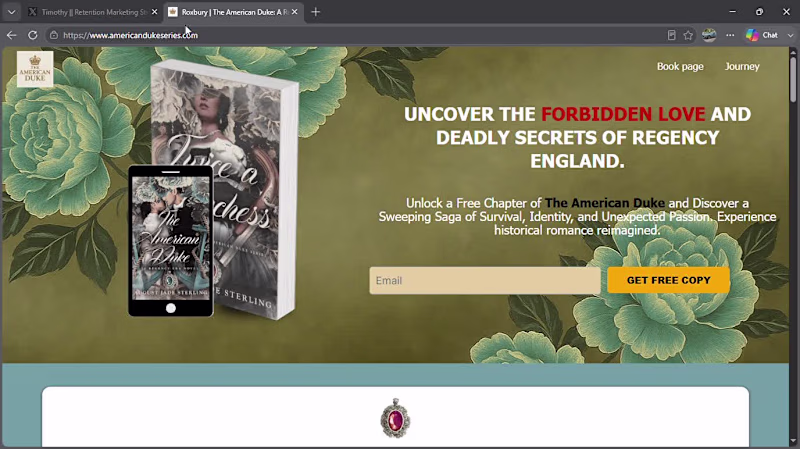Open the Copilot Chat button

762,35
